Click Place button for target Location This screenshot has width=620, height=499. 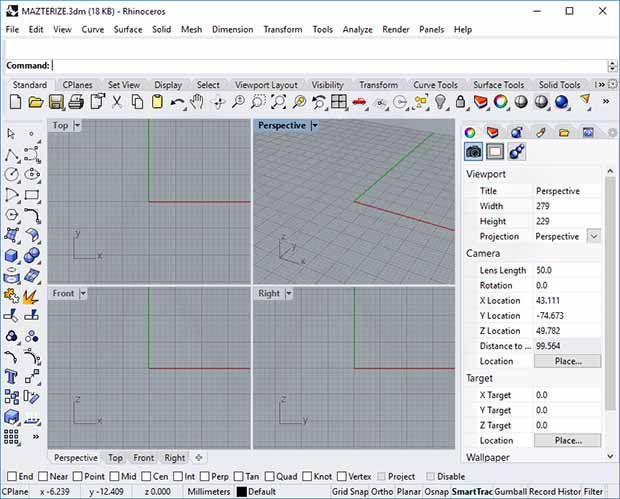(x=568, y=440)
